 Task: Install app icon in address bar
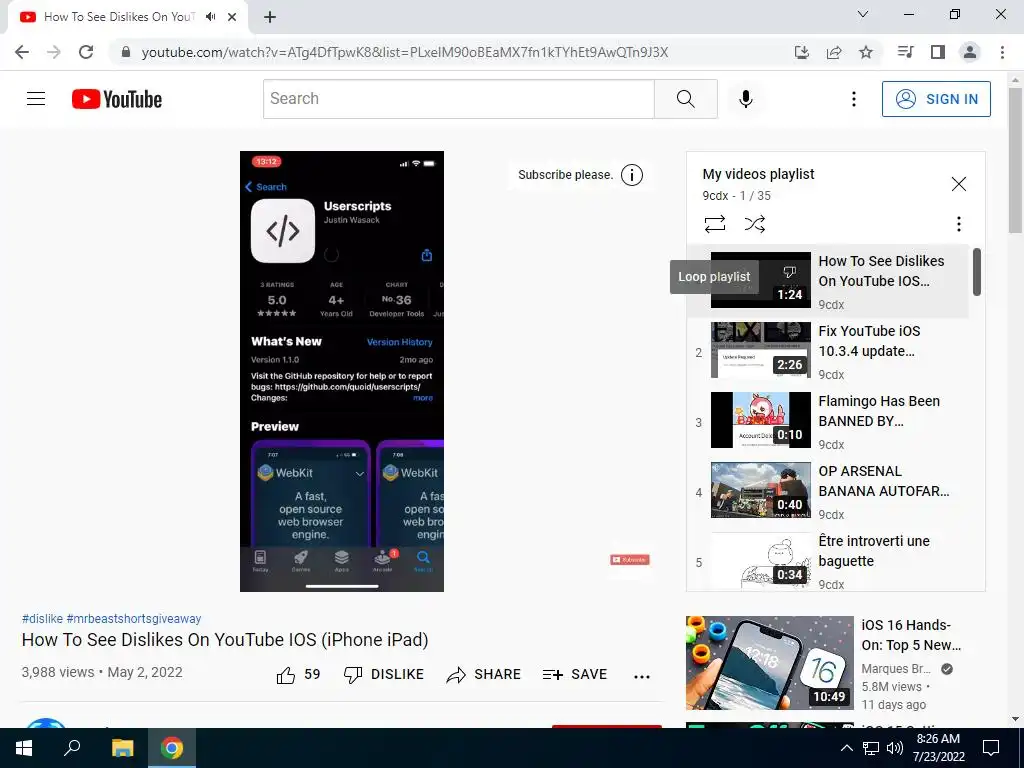[x=801, y=52]
